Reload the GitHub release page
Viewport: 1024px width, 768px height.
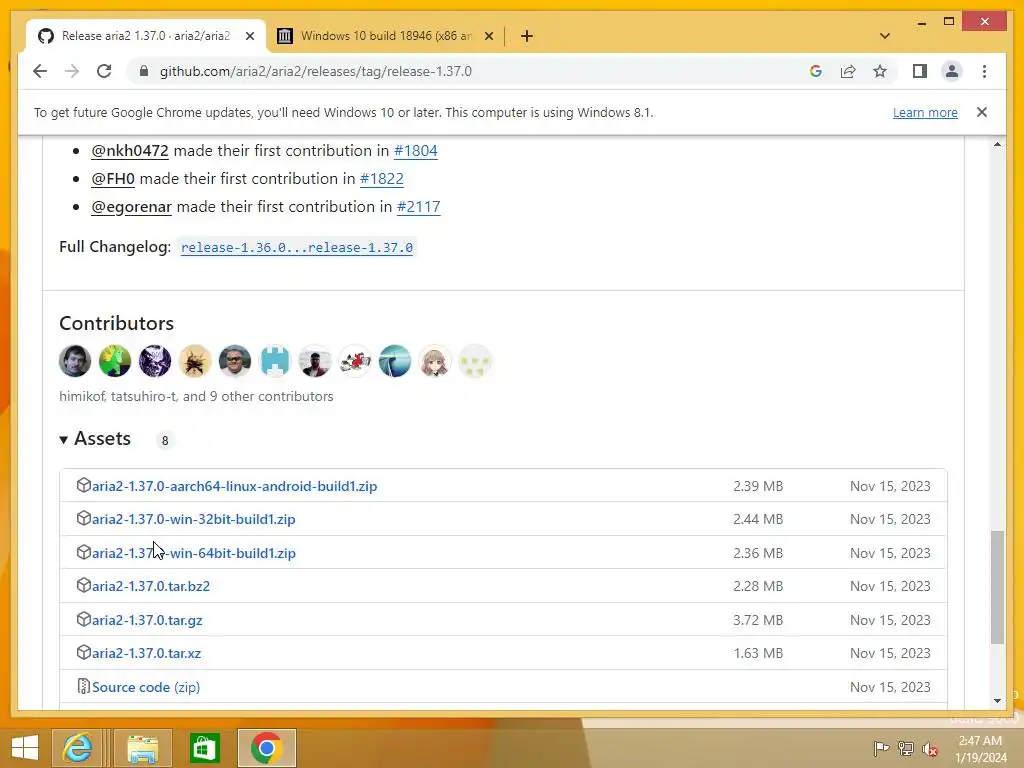point(104,71)
